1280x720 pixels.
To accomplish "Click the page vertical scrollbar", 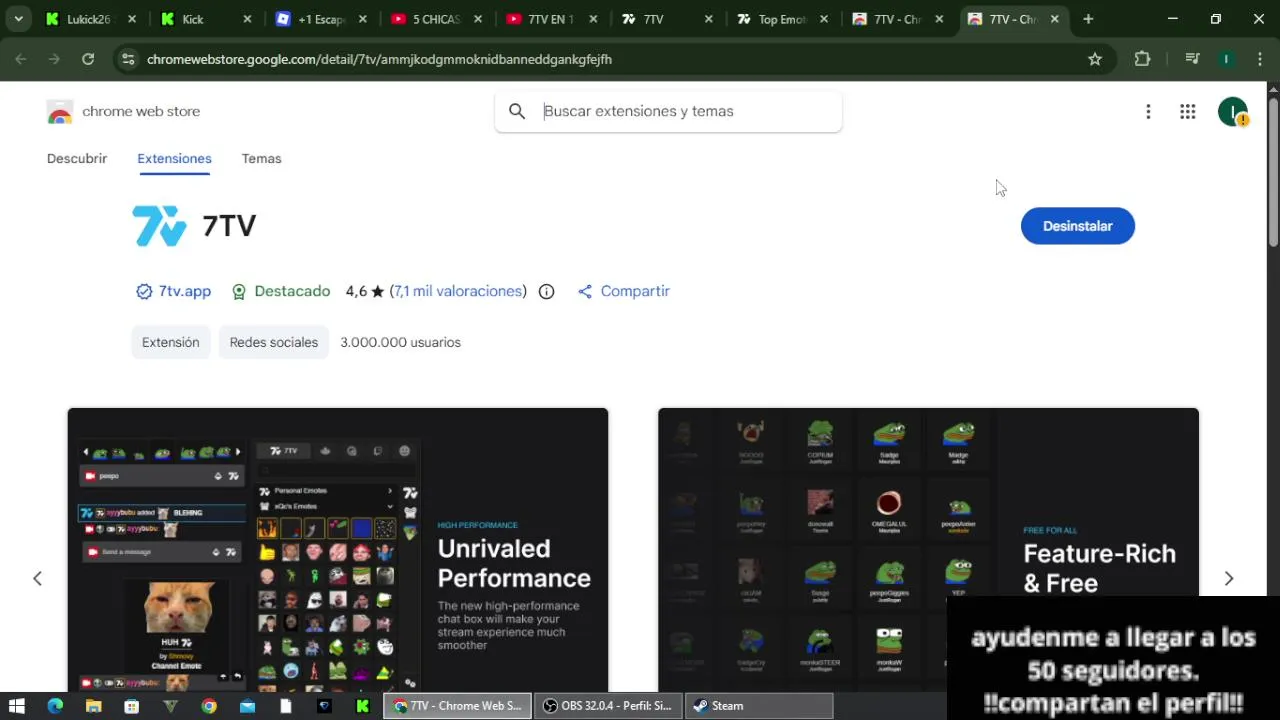I will click(1273, 170).
